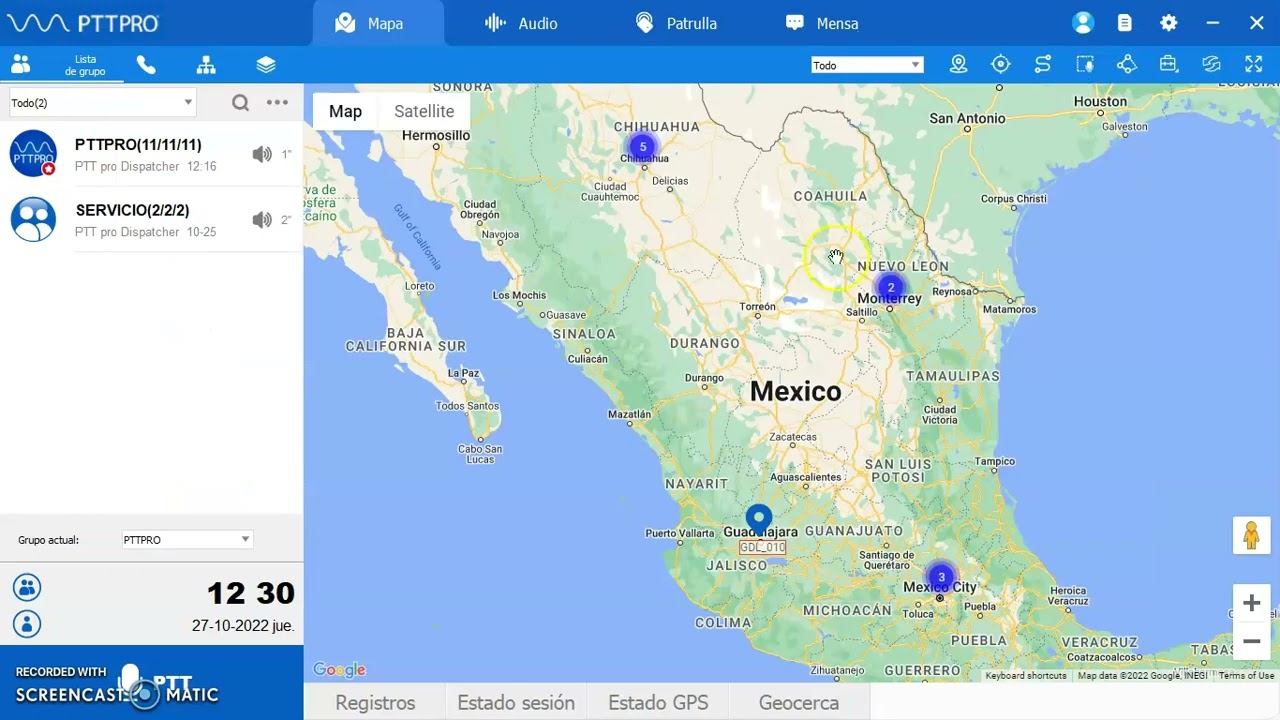Open the toolbox briefcase icon
1280x720 pixels.
(x=1168, y=65)
